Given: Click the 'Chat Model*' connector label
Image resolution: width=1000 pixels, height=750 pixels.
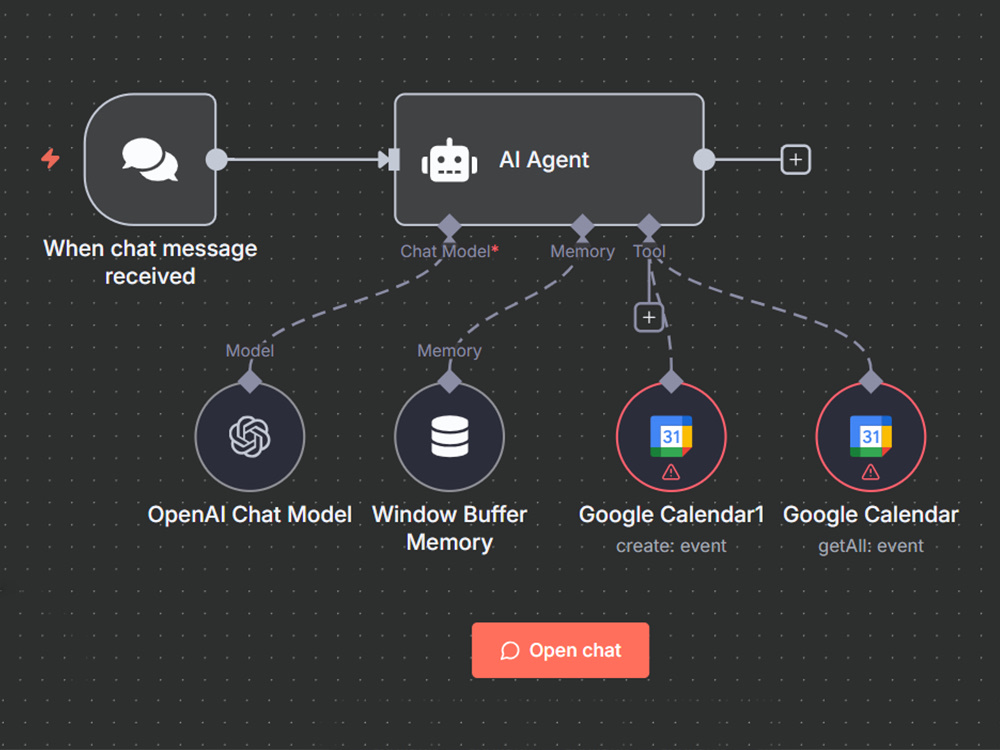Looking at the screenshot, I should click(450, 251).
